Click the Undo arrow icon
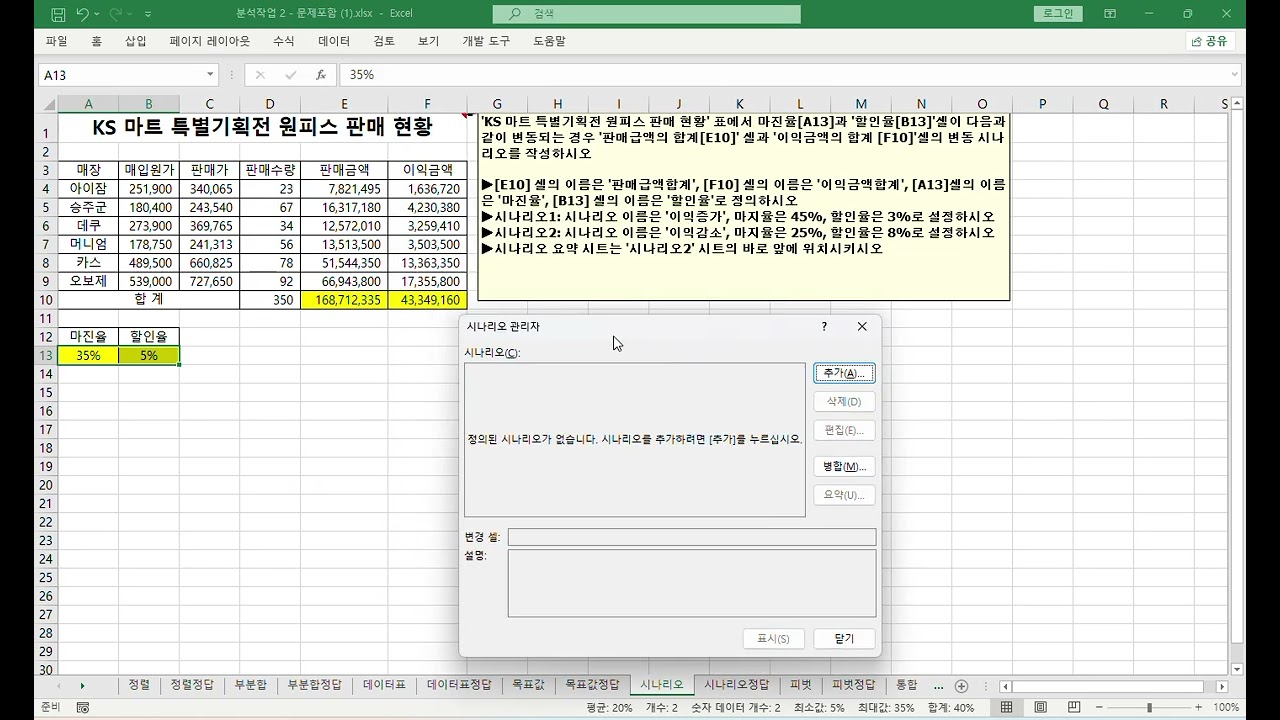 click(x=82, y=14)
